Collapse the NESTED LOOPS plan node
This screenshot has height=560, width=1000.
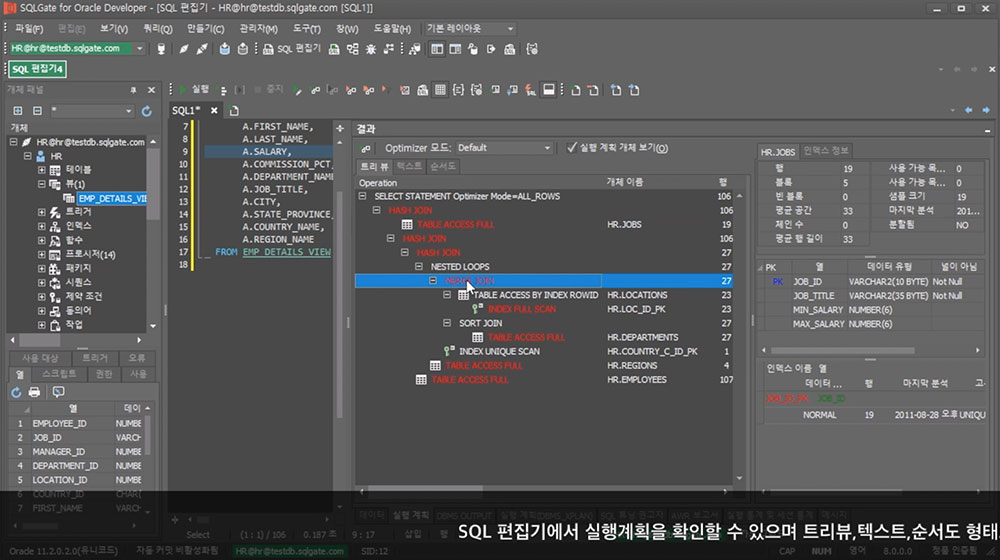click(x=418, y=267)
